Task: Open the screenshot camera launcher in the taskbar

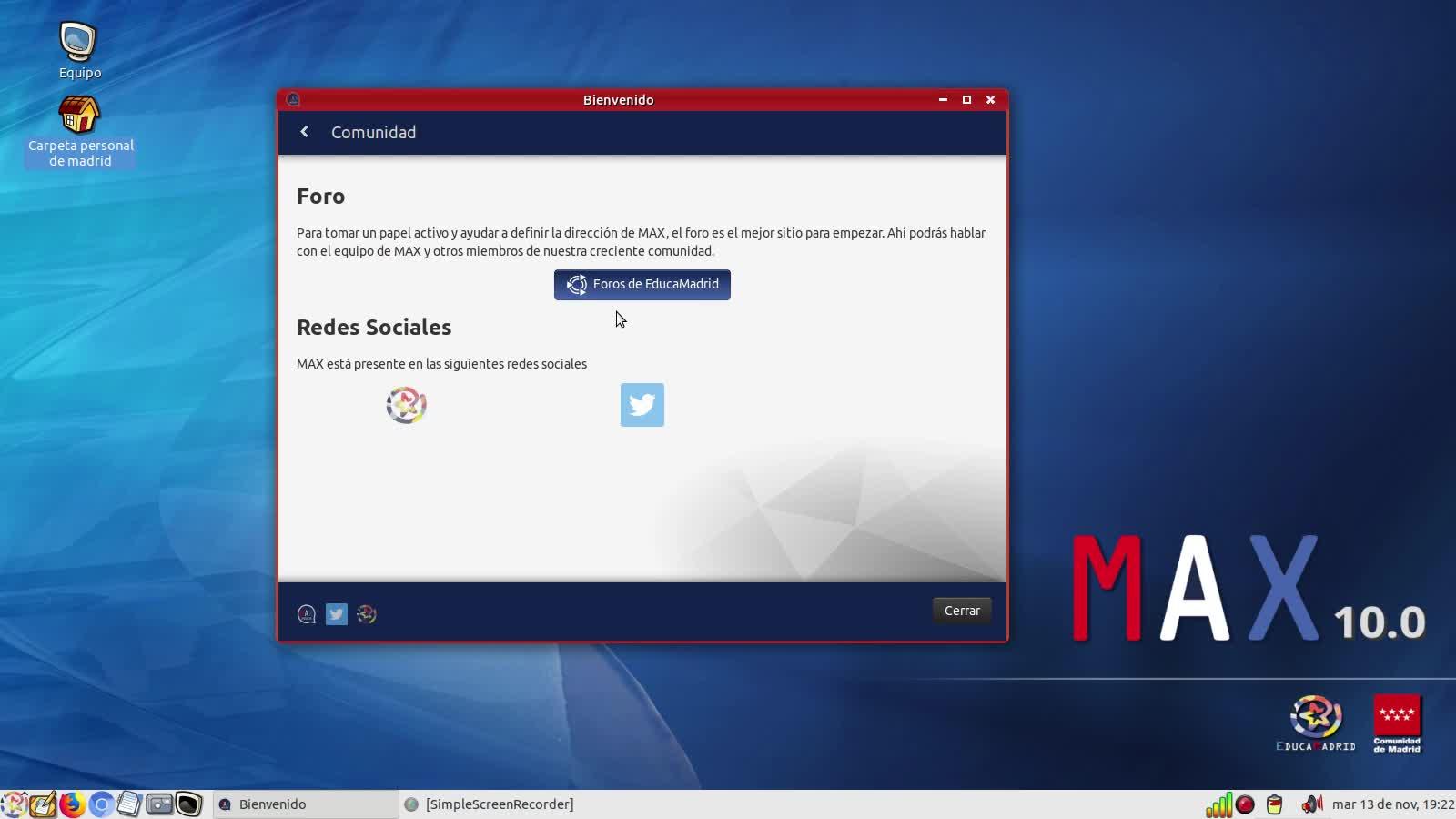Action: [159, 804]
